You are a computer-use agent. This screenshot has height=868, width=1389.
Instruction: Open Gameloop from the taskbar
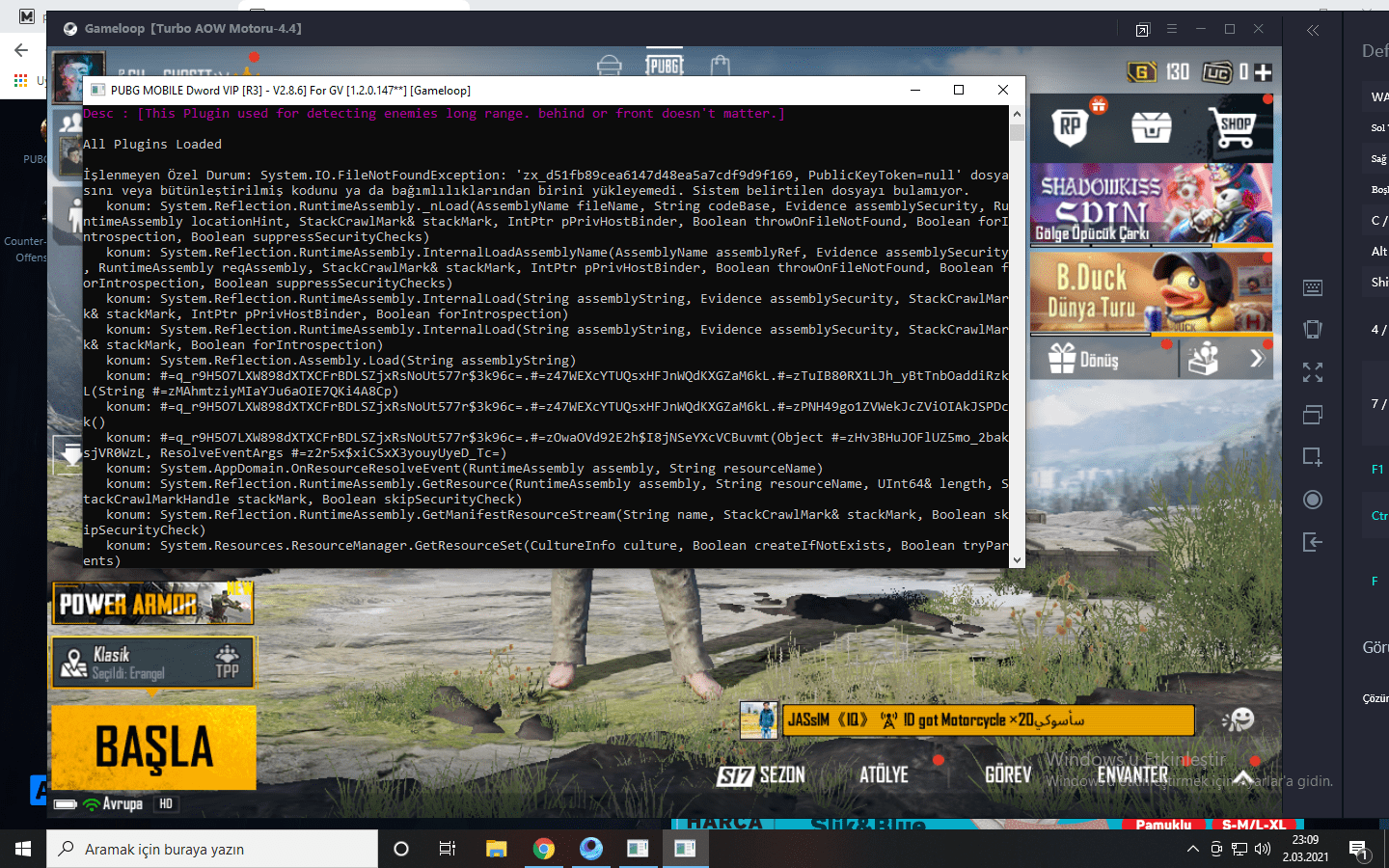(591, 849)
